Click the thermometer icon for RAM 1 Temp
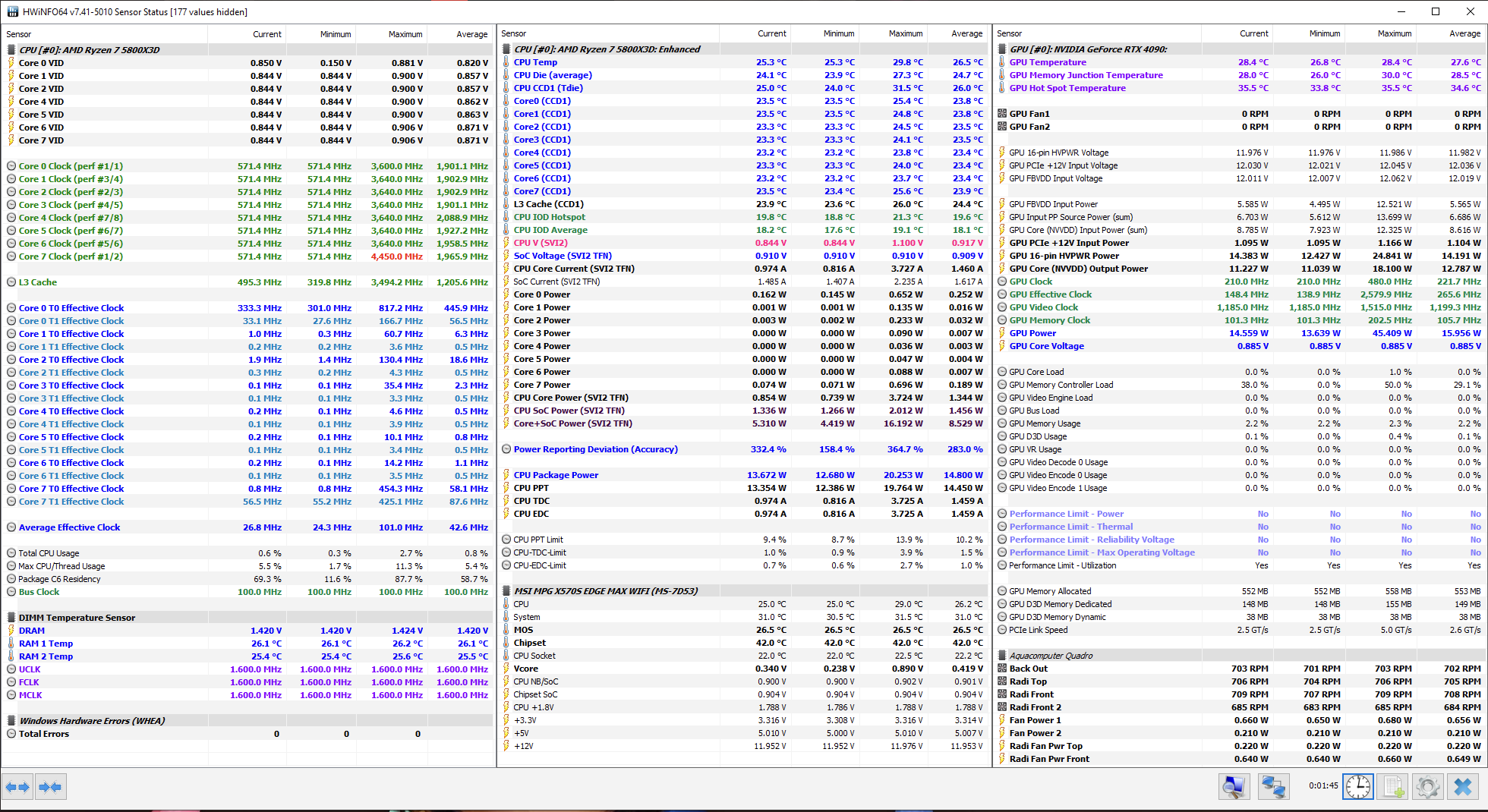This screenshot has width=1488, height=812. point(11,644)
